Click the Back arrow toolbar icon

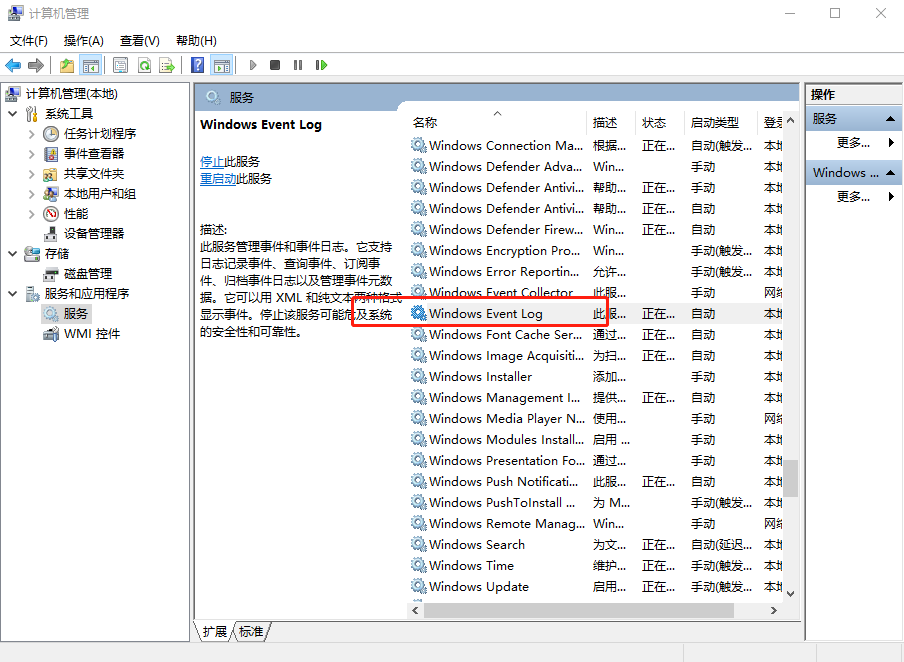coord(13,65)
